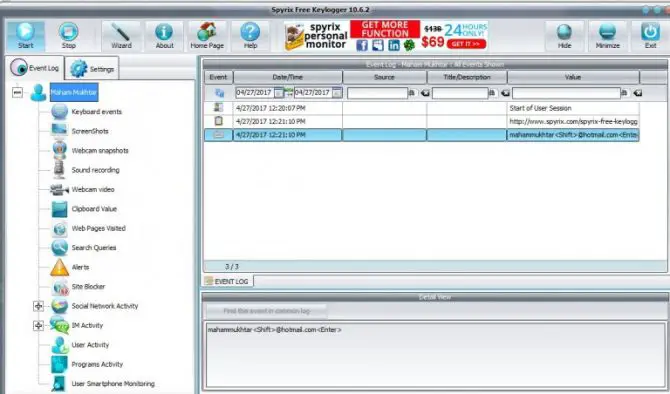This screenshot has height=394, width=670.
Task: Click the start date filter field
Action: click(254, 93)
